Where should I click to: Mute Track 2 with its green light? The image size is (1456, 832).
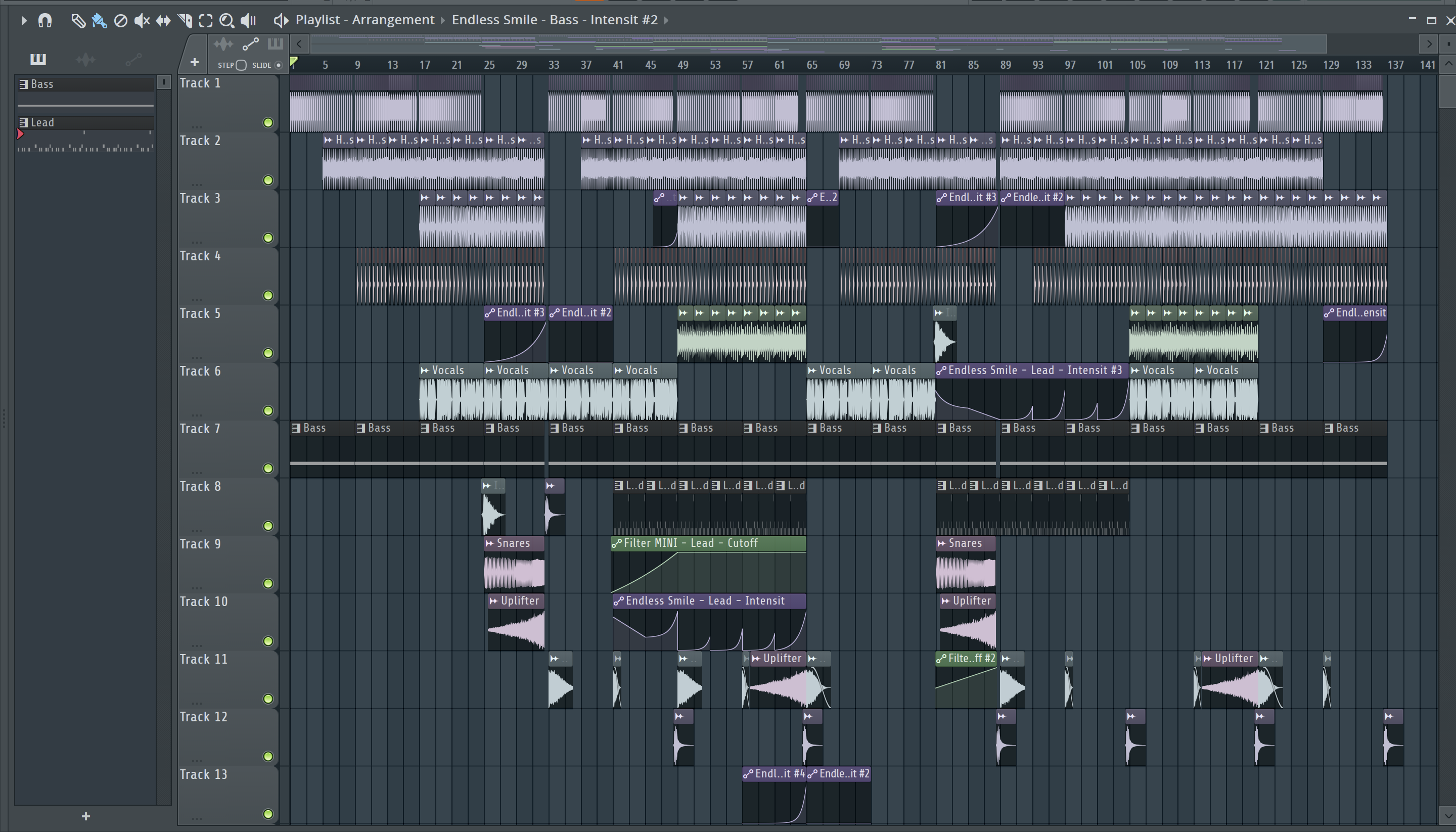268,180
